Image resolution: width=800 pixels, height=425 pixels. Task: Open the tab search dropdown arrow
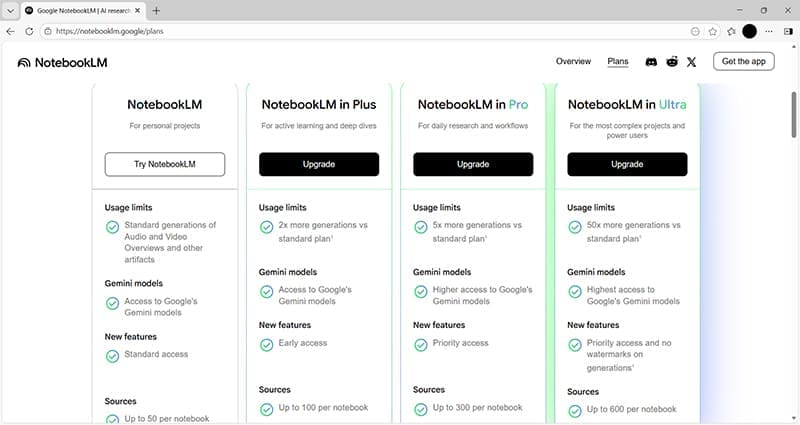click(10, 10)
